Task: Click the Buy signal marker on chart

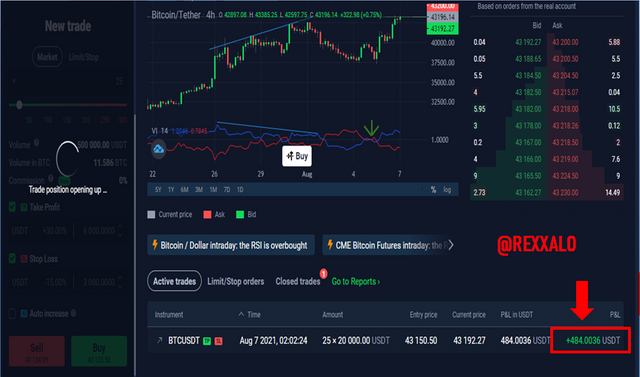Action: tap(297, 156)
